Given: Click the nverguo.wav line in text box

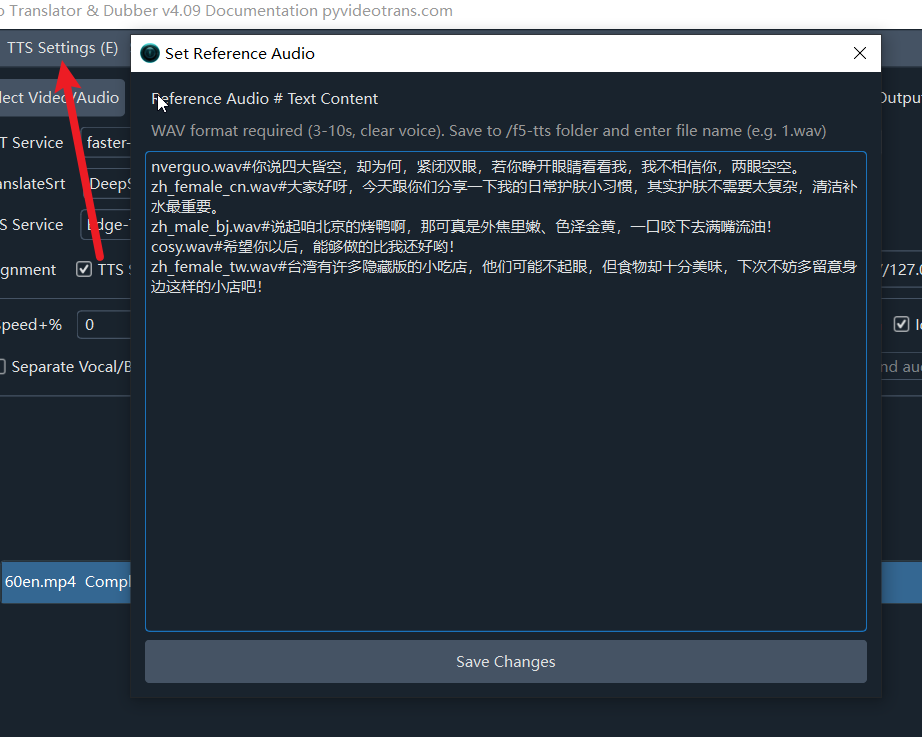Looking at the screenshot, I should (x=477, y=167).
